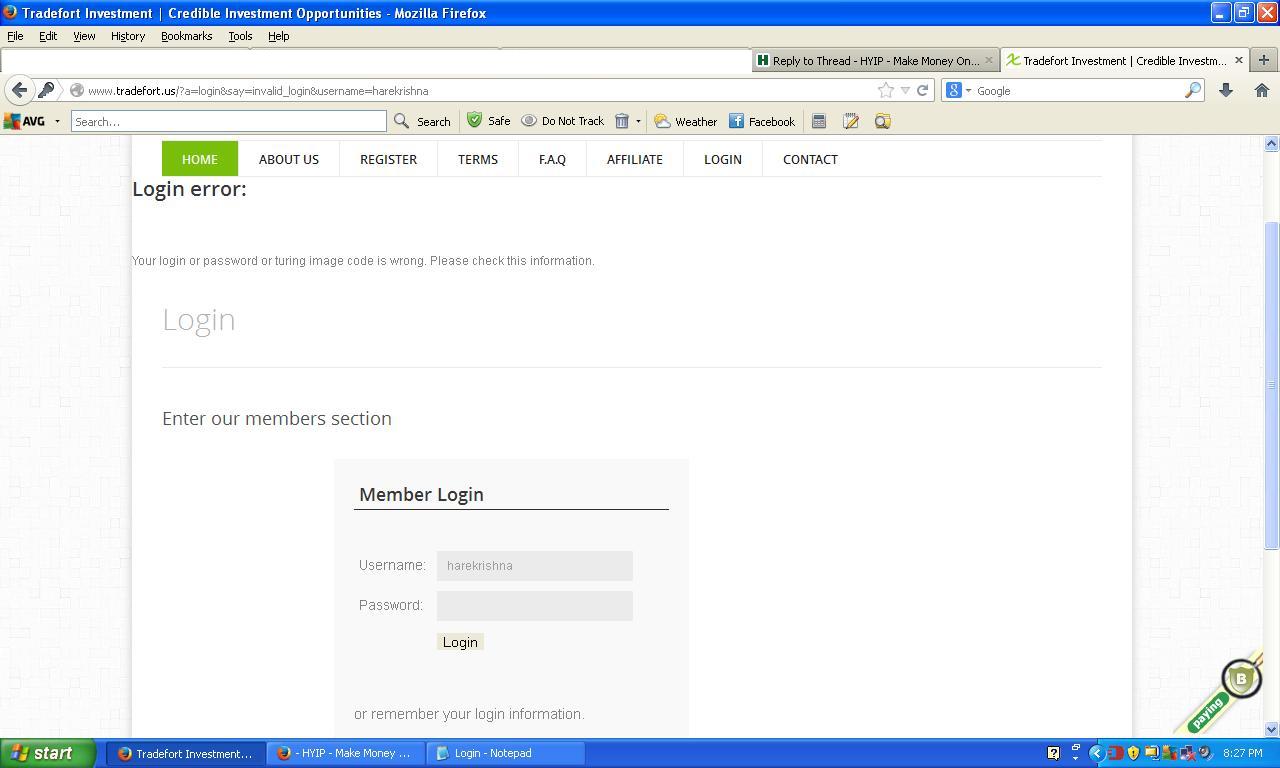Open the Bookmarks menu

[186, 36]
